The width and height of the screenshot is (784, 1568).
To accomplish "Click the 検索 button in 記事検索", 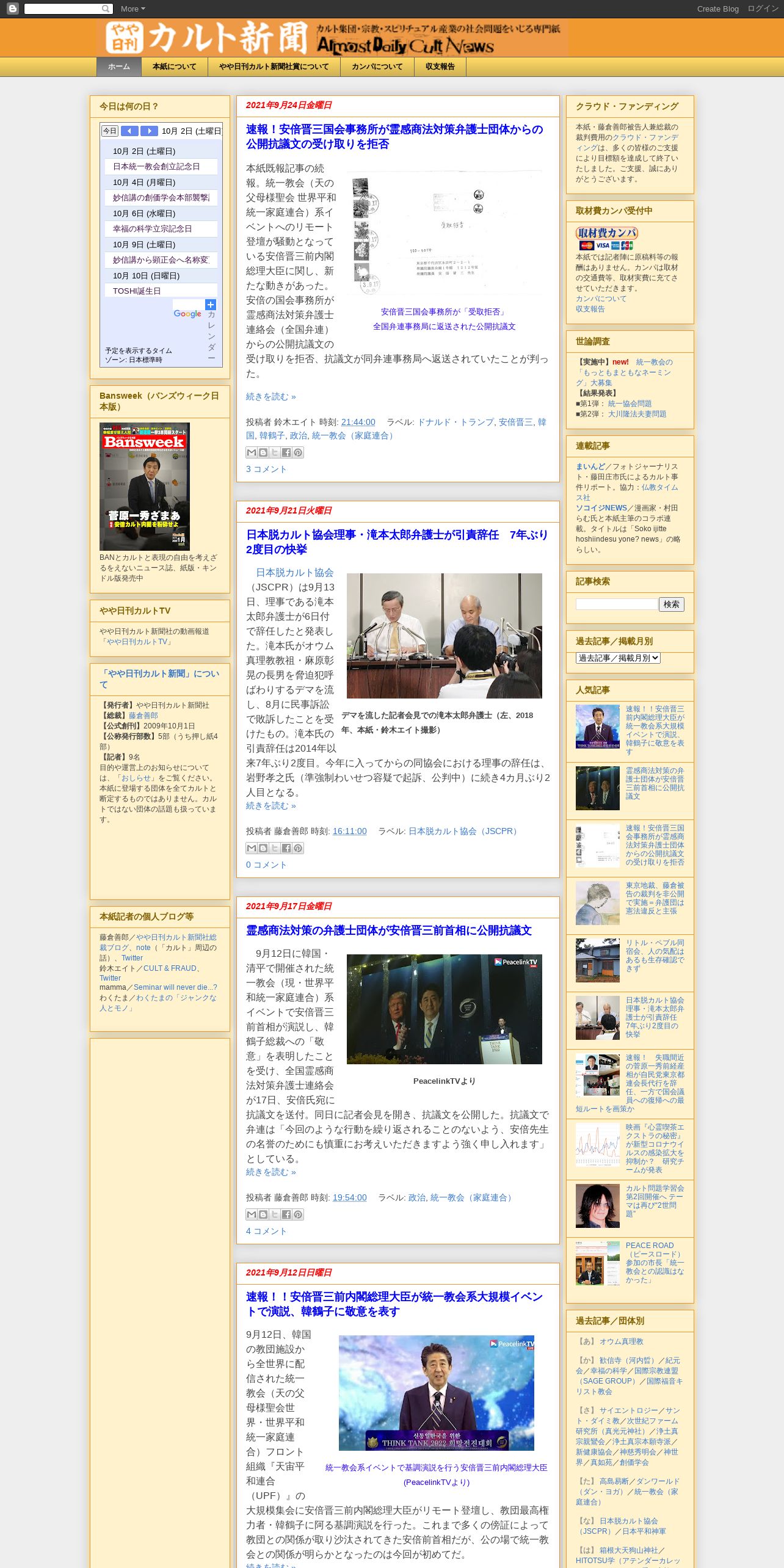I will [672, 604].
